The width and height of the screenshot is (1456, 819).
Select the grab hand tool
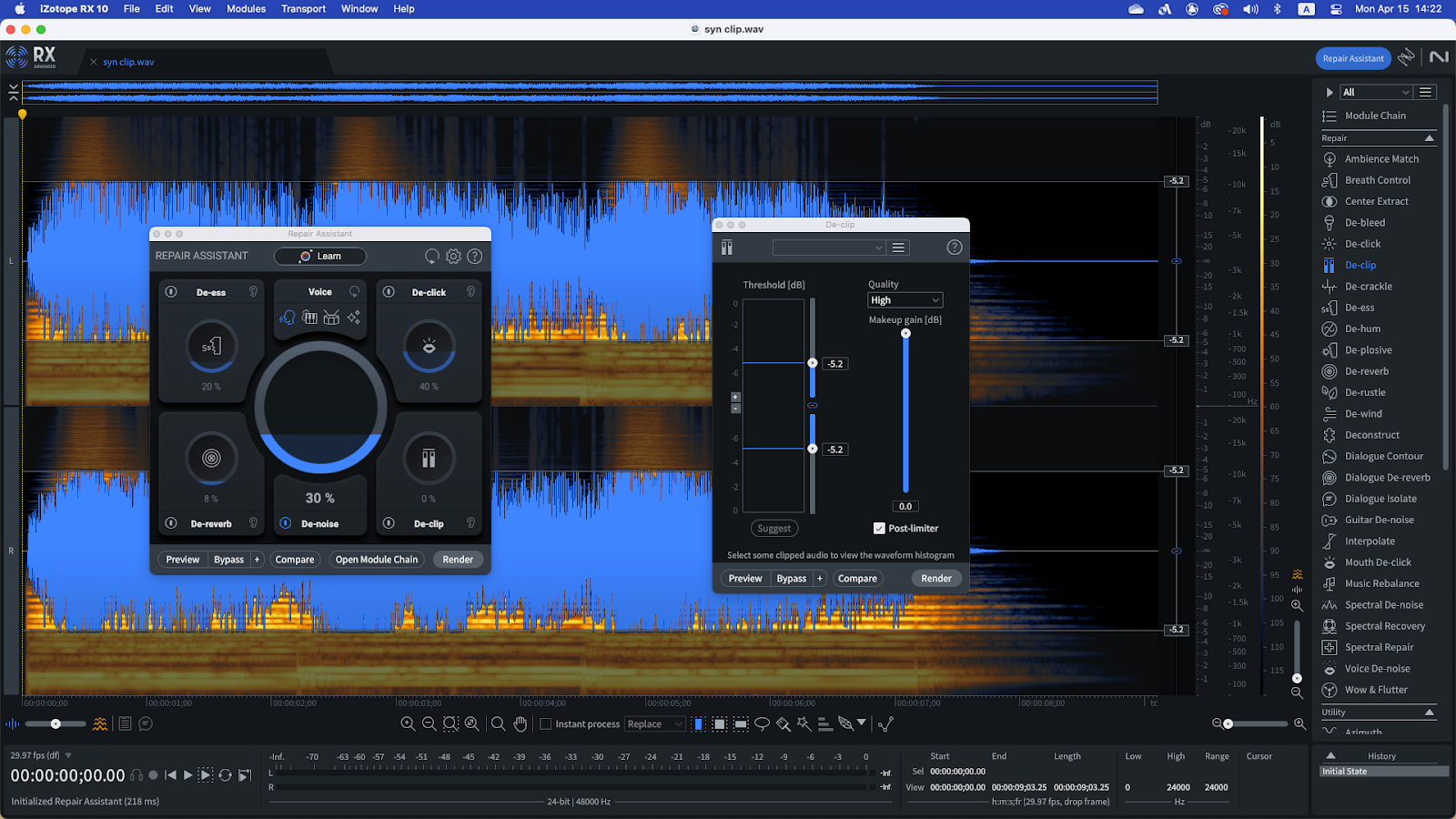[520, 724]
